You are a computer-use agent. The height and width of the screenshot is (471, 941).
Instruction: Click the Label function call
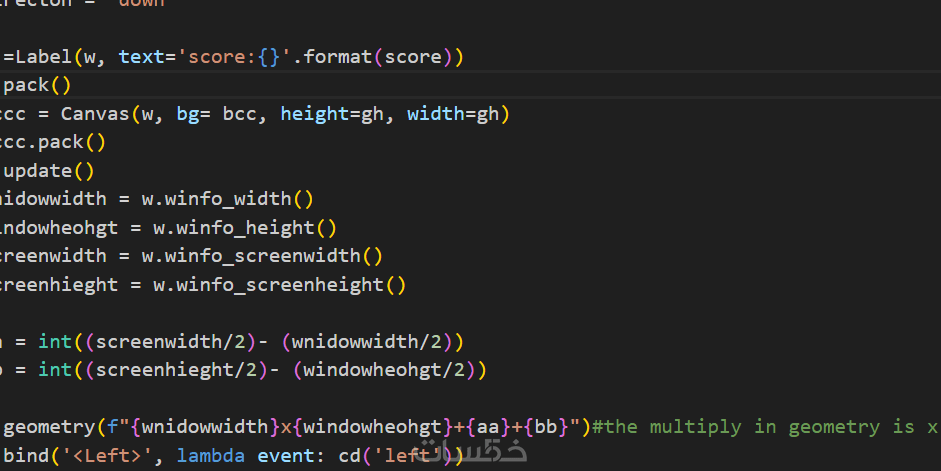[x=41, y=57]
